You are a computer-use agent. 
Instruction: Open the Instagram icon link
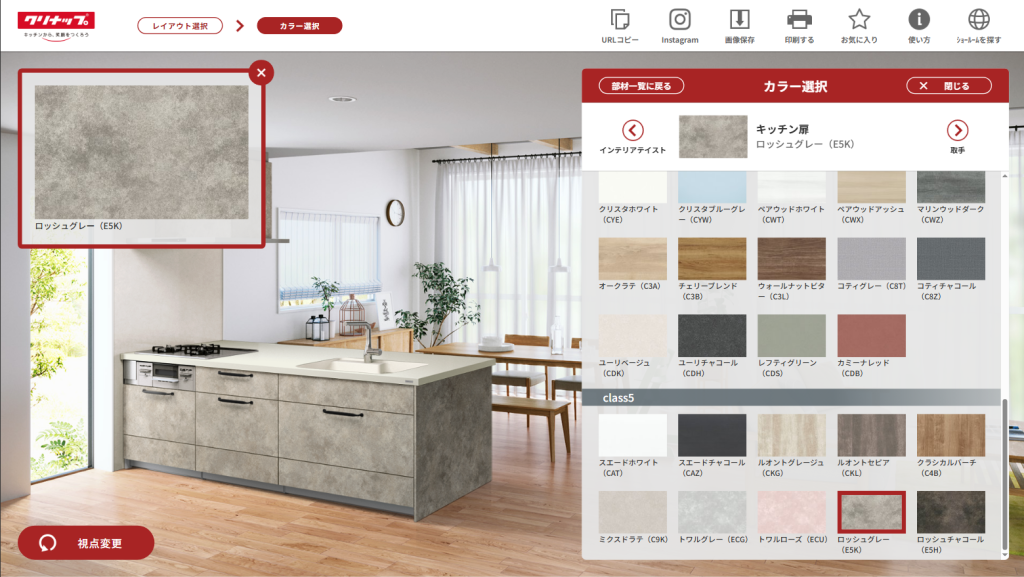[680, 20]
